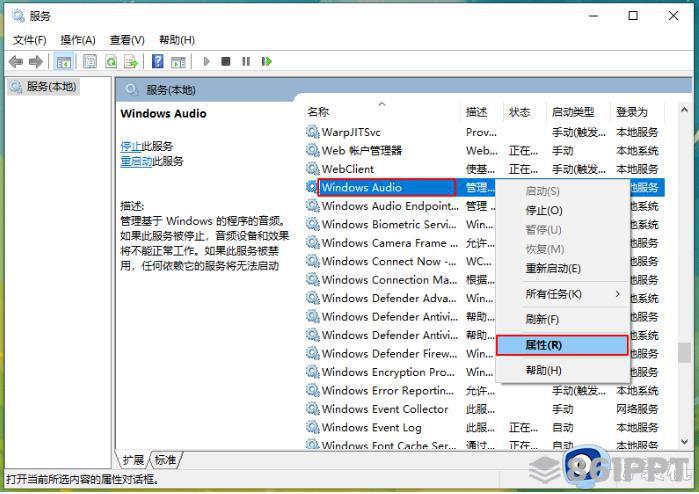Select the WarpJITSvc service row
This screenshot has height=494, width=699.
click(x=485, y=132)
